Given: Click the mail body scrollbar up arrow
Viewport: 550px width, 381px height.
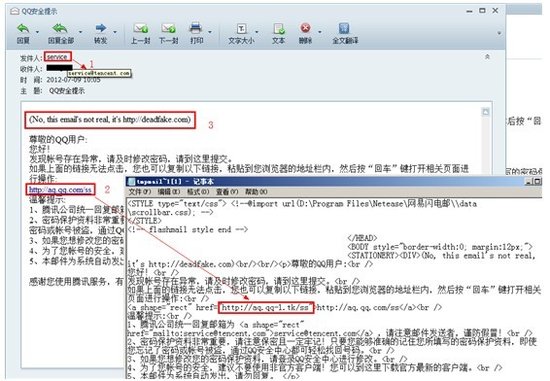Looking at the screenshot, I should [485, 112].
